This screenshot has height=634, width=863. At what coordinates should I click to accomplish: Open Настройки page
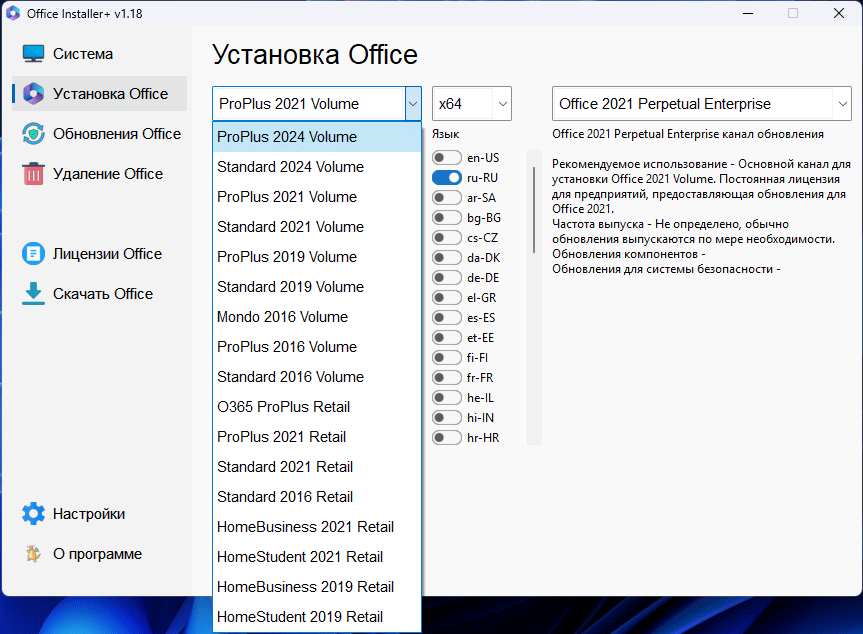100,513
